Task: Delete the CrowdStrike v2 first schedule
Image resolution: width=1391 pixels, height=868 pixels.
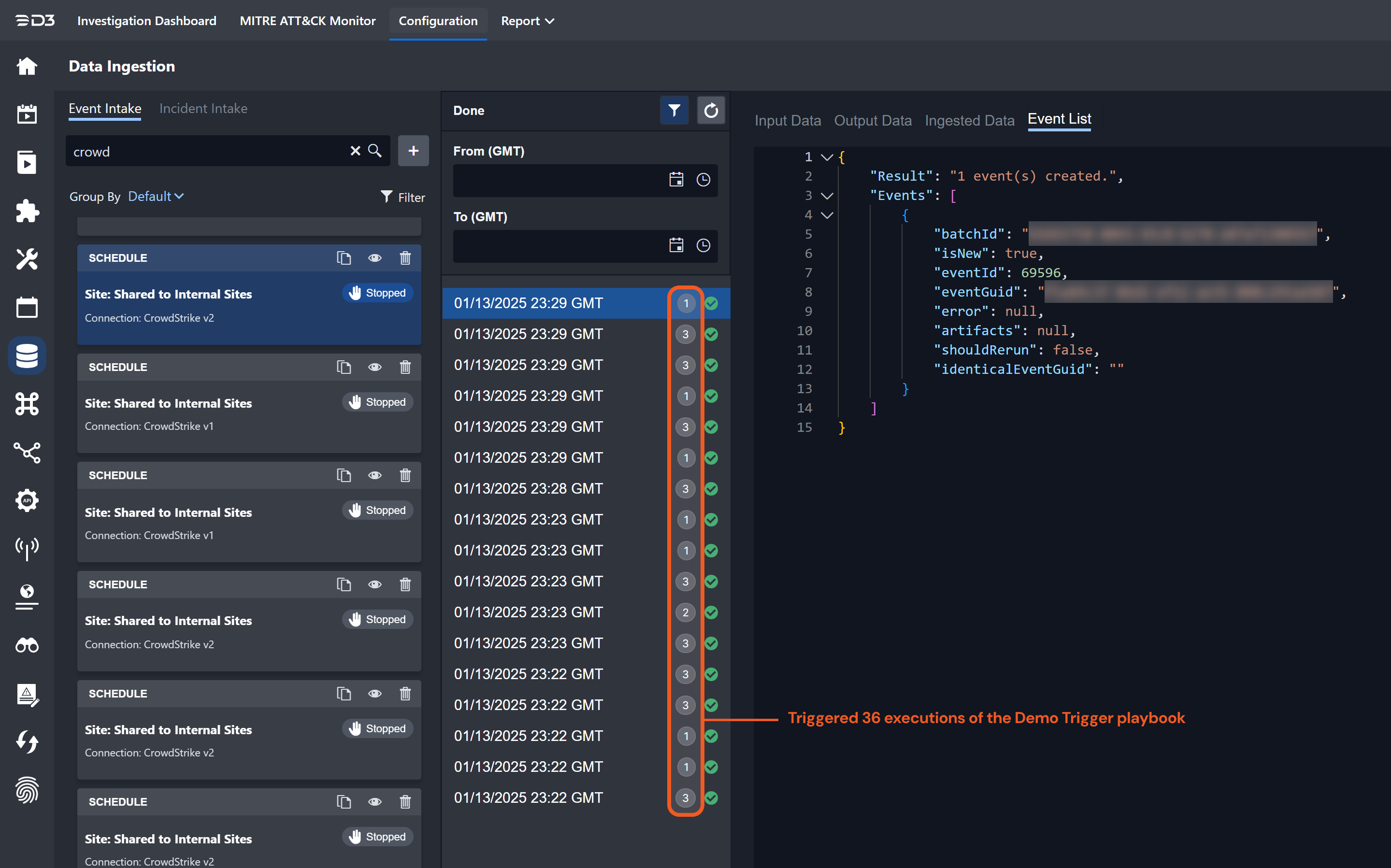Action: coord(405,258)
